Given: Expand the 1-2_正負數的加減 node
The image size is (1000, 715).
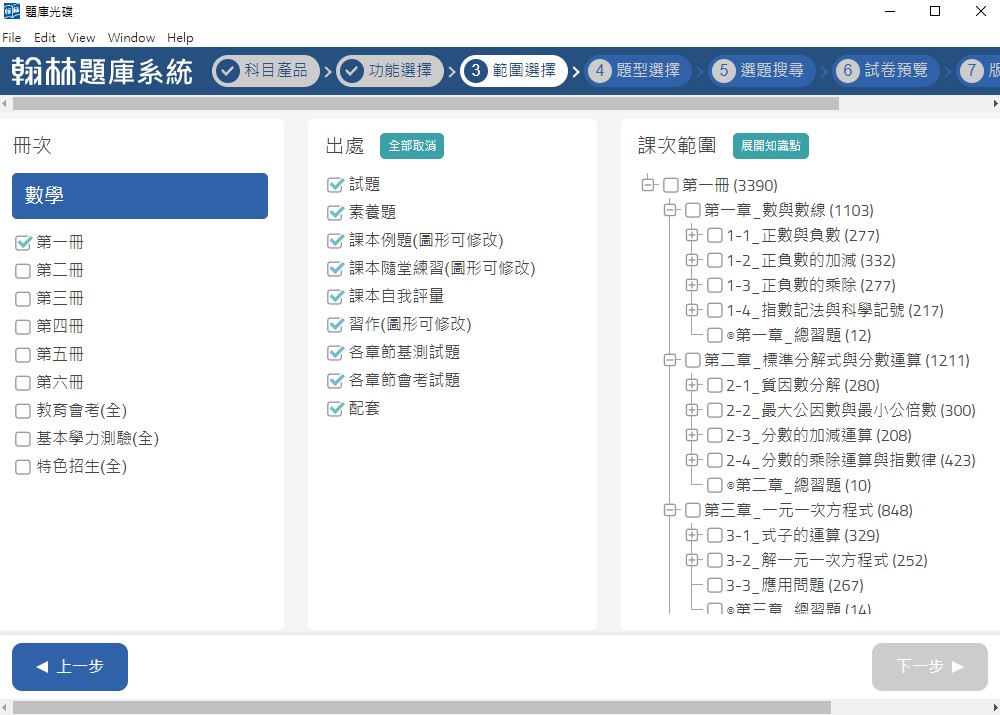Looking at the screenshot, I should 692,260.
